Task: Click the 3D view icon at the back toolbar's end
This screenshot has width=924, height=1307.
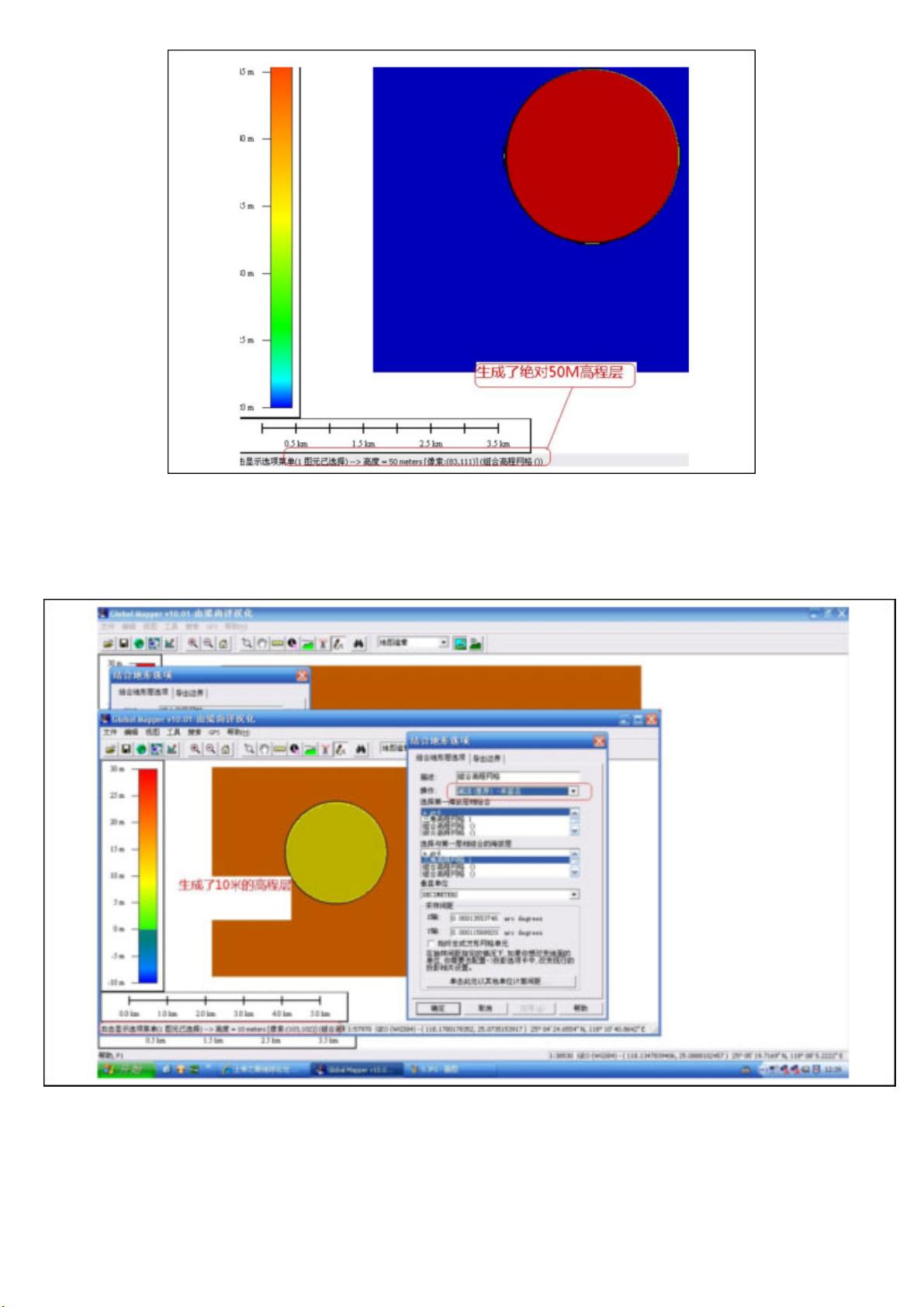Action: (x=475, y=643)
